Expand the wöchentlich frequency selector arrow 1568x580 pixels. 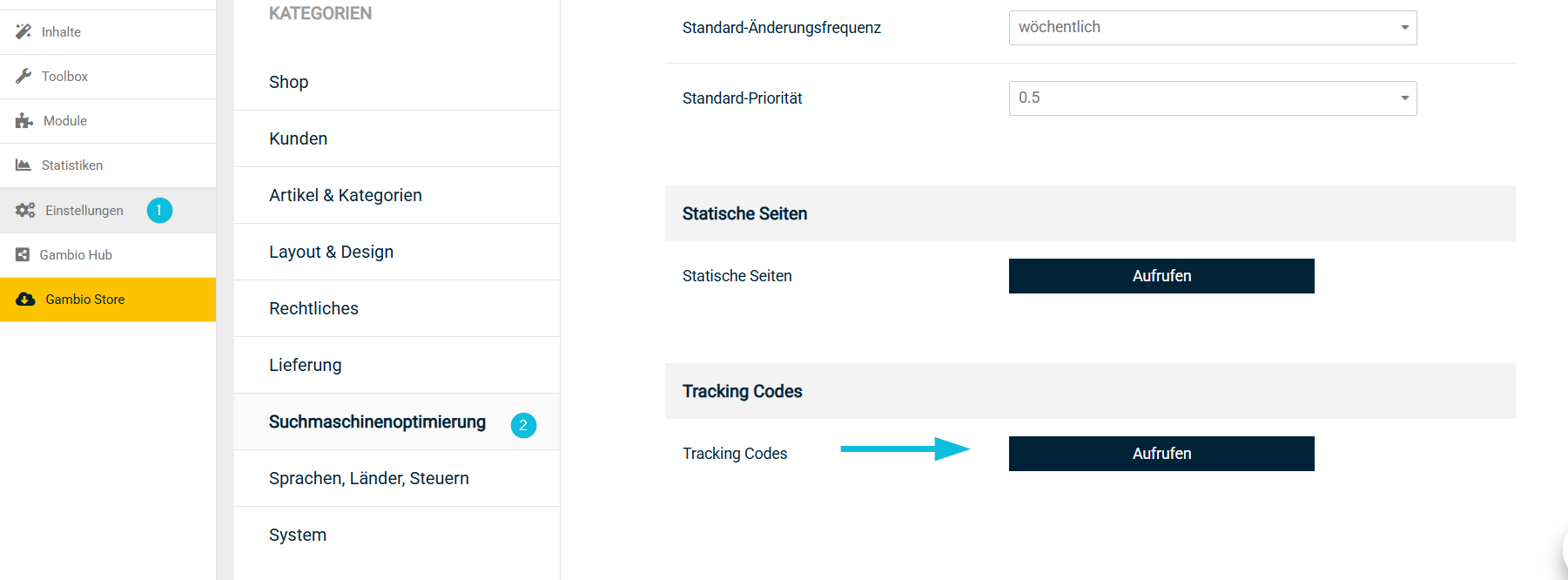pos(1405,27)
